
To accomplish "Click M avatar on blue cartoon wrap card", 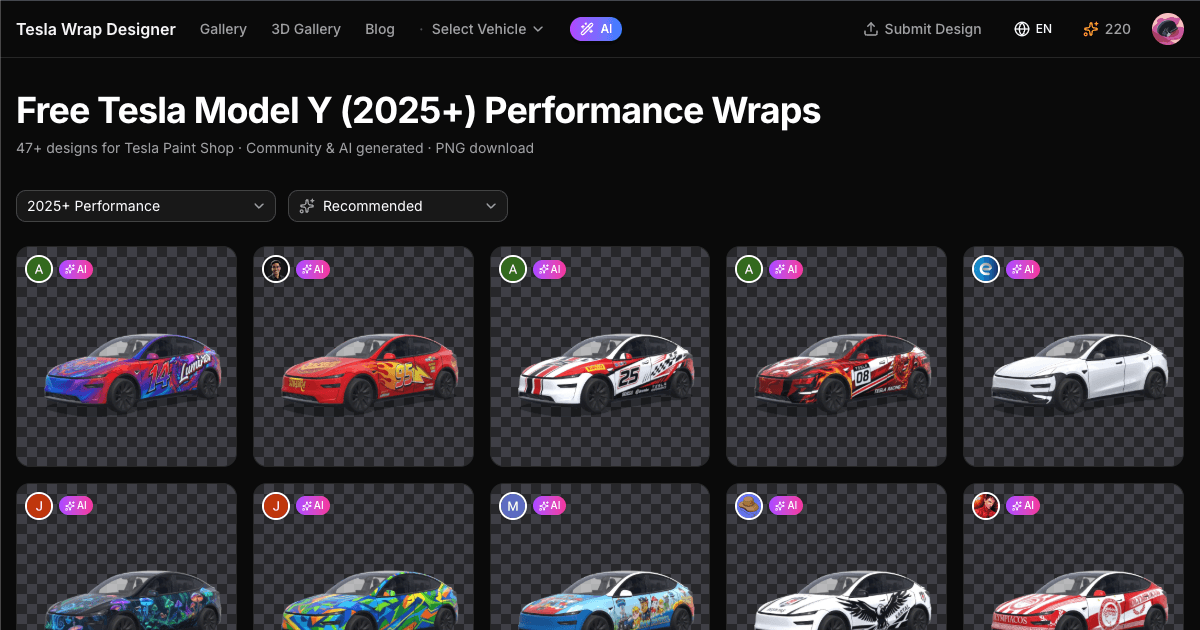I will point(513,506).
